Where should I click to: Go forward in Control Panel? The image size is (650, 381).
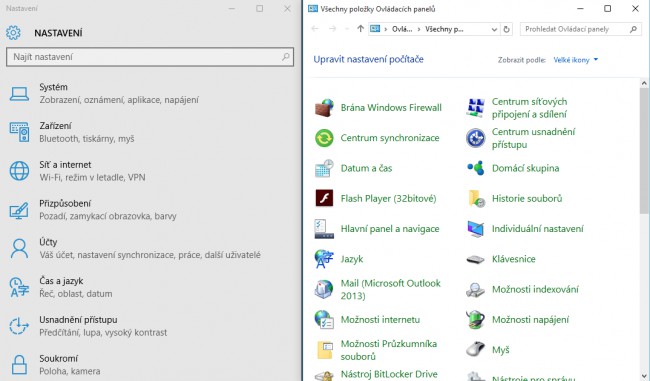(x=332, y=29)
